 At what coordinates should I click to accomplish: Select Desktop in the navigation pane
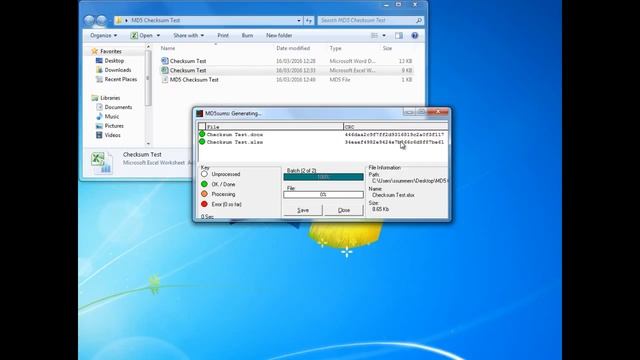[114, 60]
